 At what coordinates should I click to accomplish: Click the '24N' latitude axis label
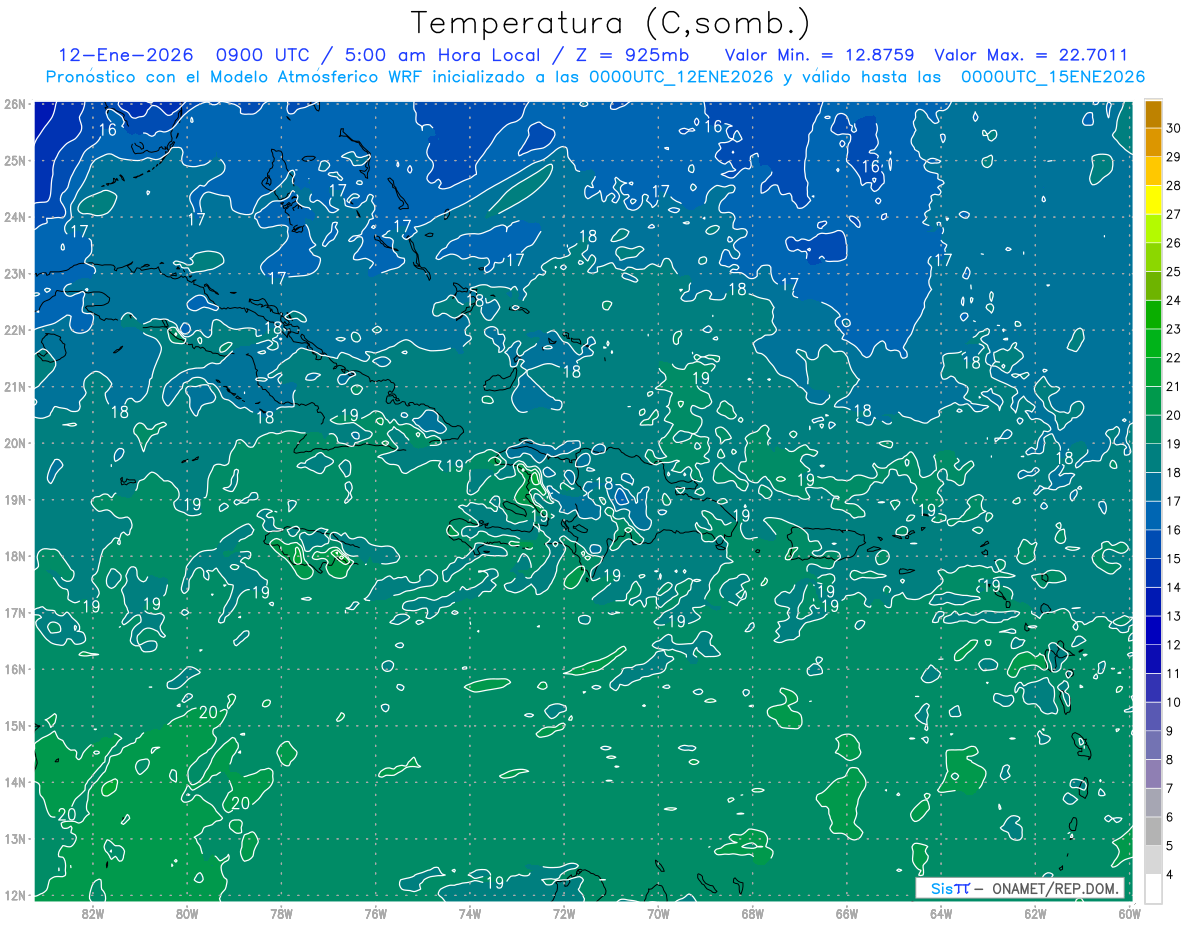14,217
